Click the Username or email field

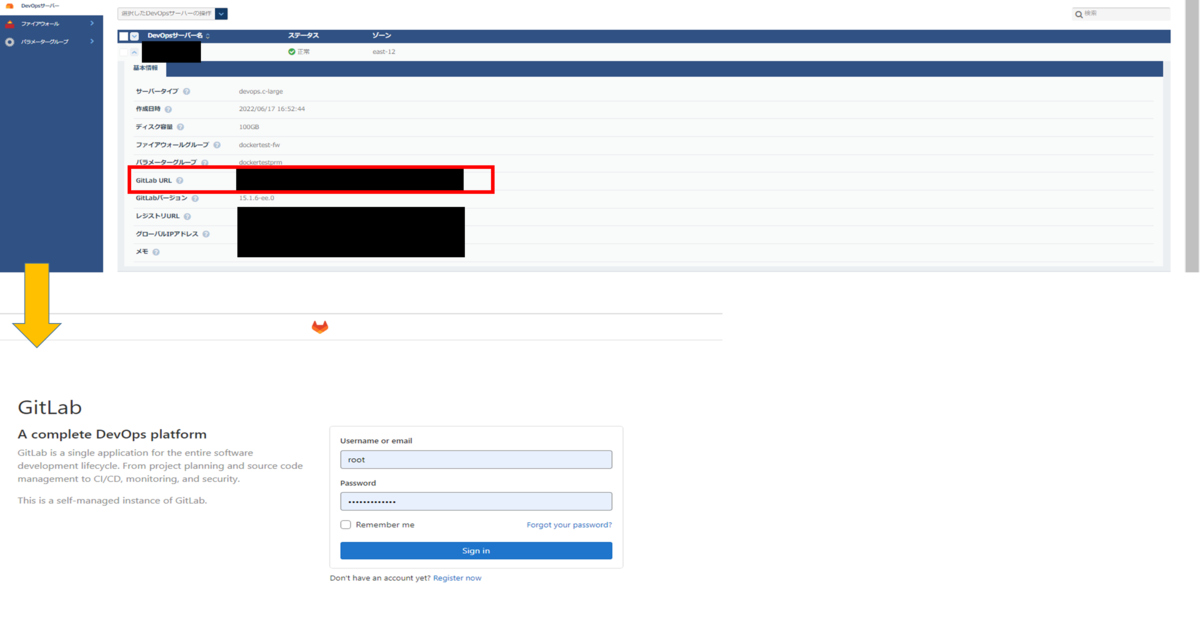pos(476,460)
